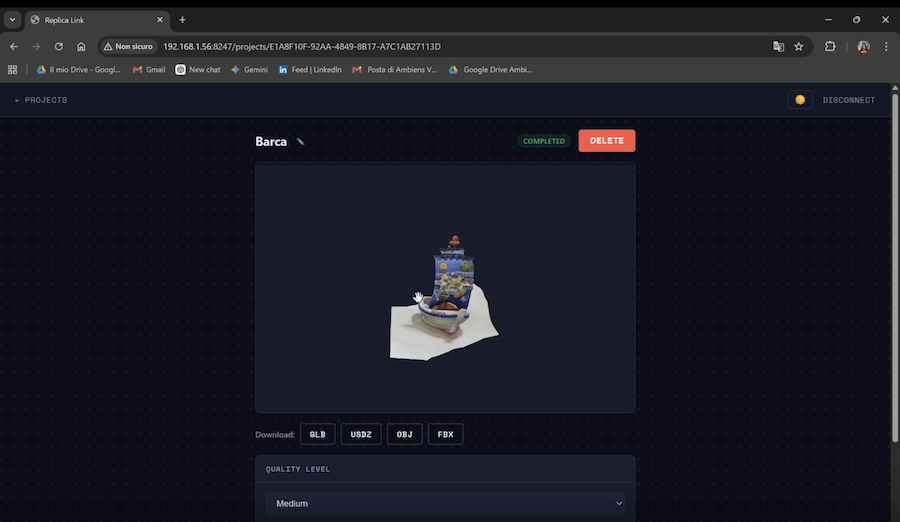
Task: Click the Non sicuro security indicator
Action: point(128,47)
